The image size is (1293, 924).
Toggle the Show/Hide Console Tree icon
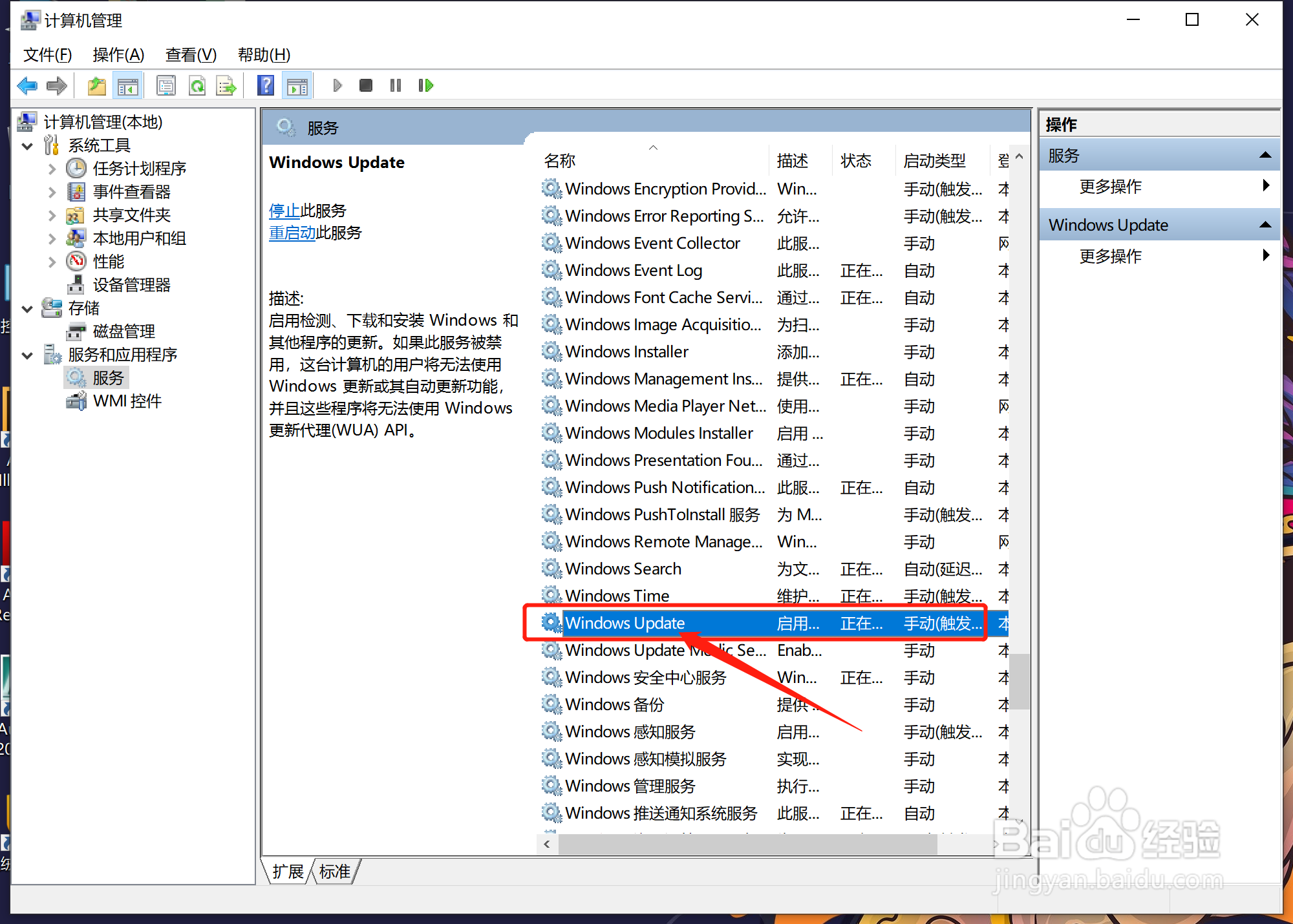(127, 85)
